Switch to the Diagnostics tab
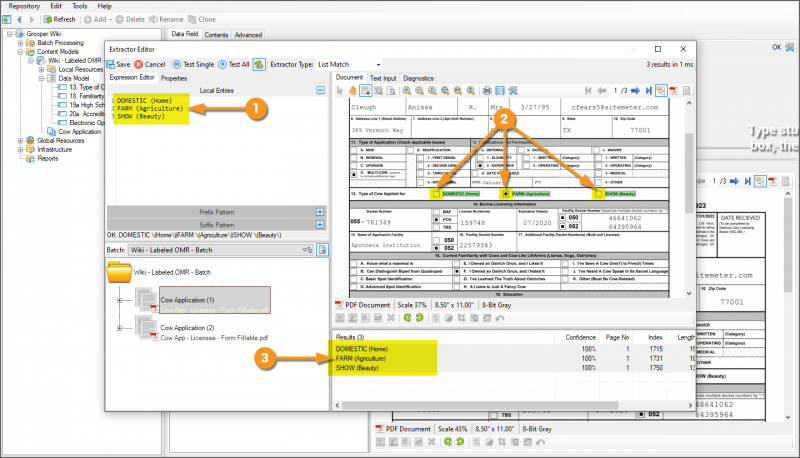Image resolution: width=800 pixels, height=458 pixels. point(418,77)
